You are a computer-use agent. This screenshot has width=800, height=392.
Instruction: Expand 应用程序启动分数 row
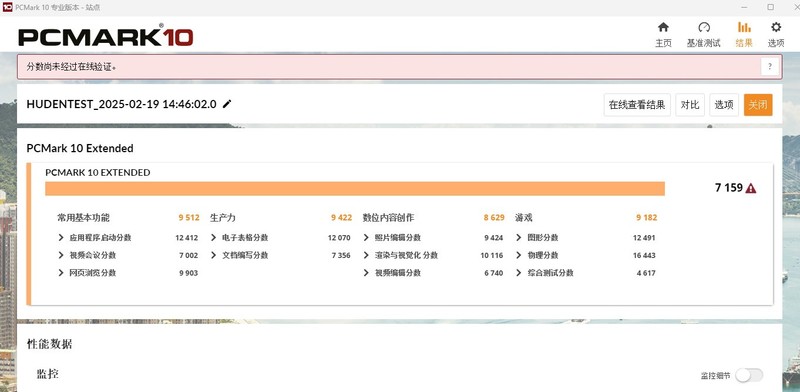[61, 237]
